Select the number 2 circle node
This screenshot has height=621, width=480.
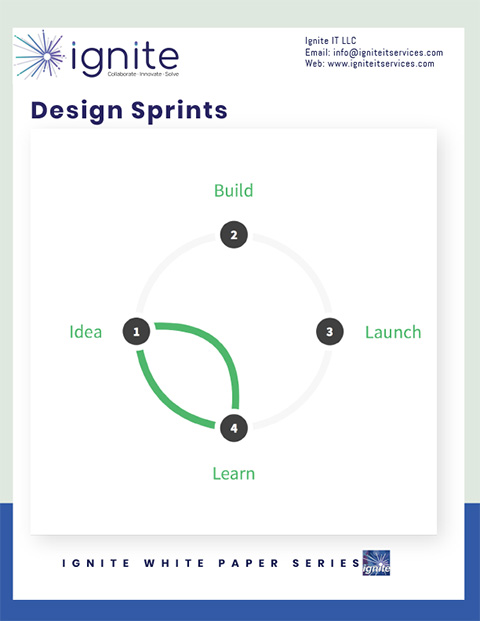[234, 234]
